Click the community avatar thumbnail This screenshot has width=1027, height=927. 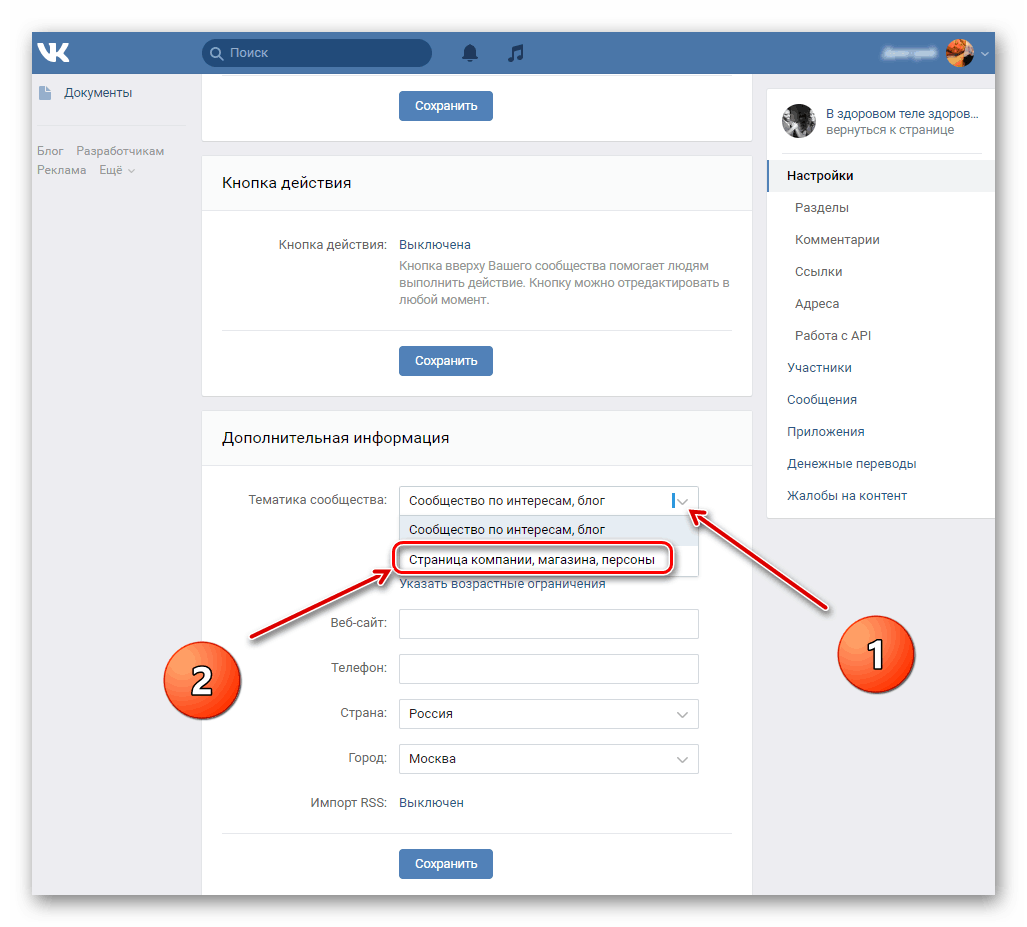[798, 121]
